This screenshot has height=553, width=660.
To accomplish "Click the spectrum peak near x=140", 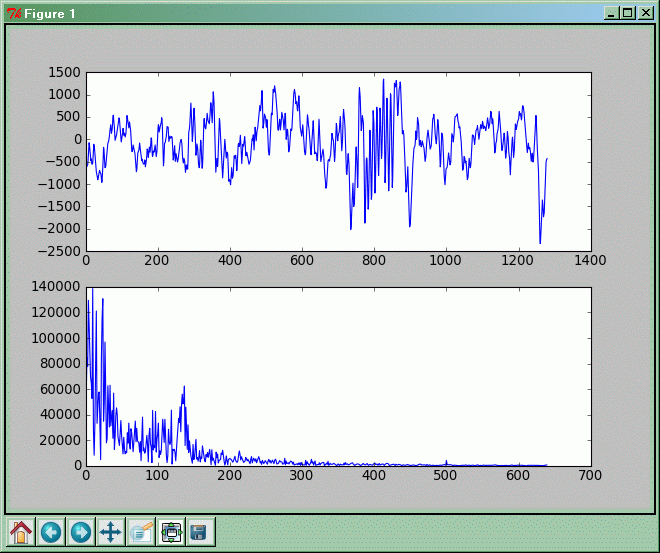I will tap(184, 387).
